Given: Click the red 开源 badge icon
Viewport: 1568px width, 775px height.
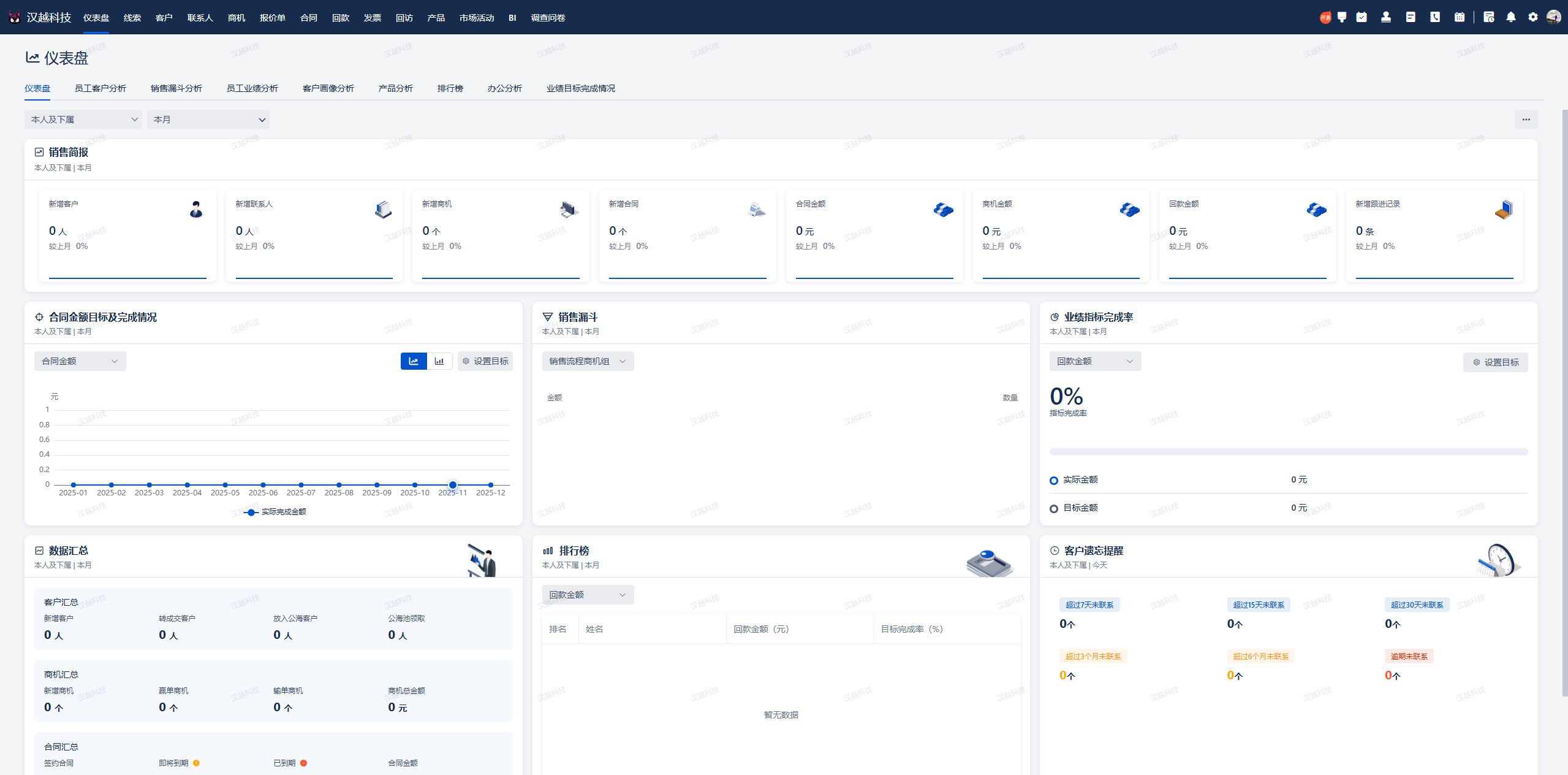Looking at the screenshot, I should pos(1325,18).
